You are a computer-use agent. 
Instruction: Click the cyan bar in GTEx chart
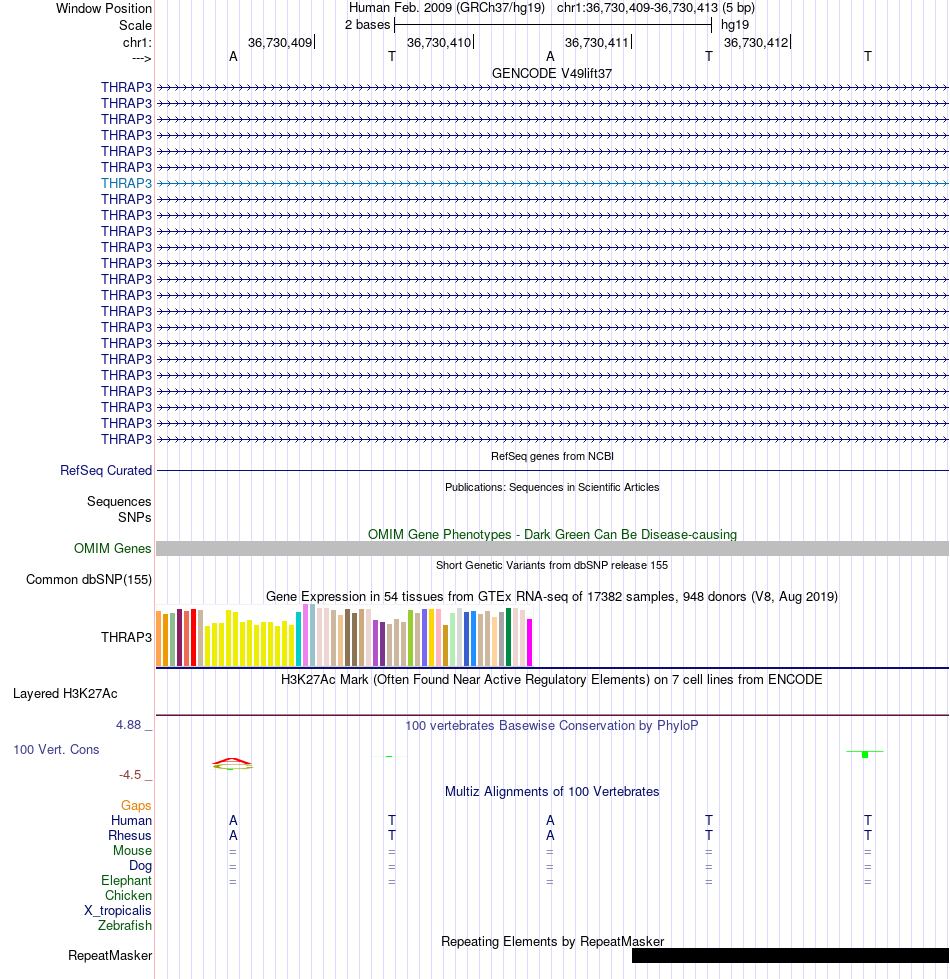click(x=298, y=639)
